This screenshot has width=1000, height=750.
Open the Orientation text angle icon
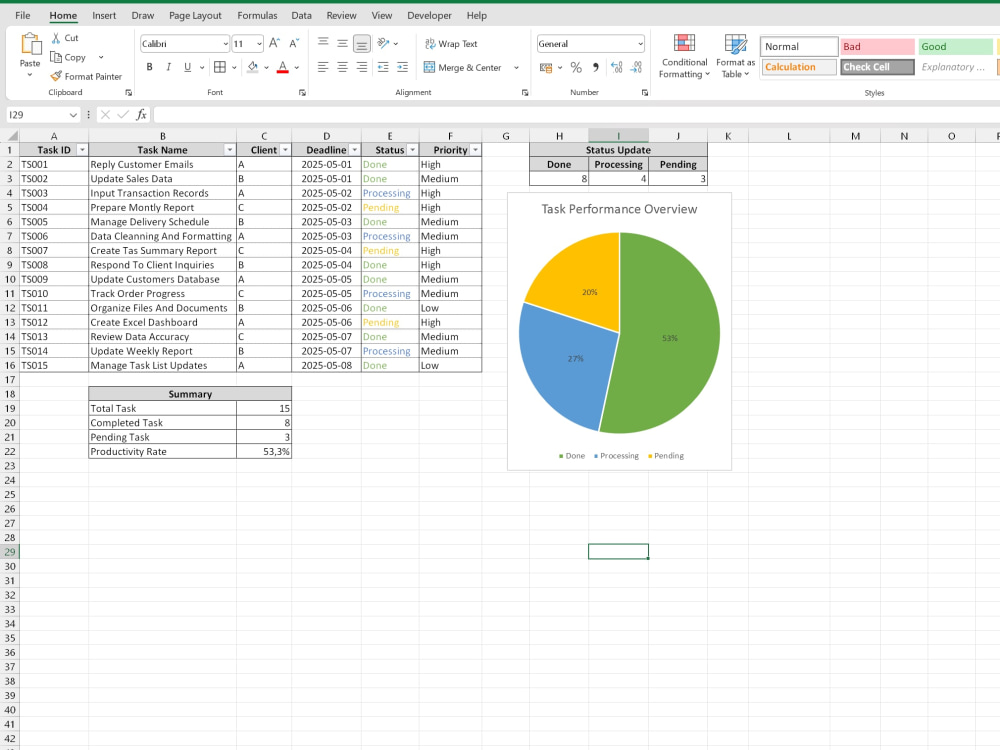[x=383, y=43]
